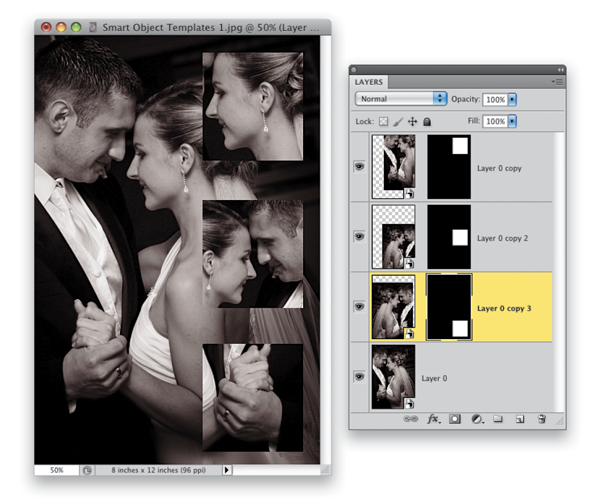Click document proxy icon in title bar
The image size is (600, 500).
pos(93,27)
